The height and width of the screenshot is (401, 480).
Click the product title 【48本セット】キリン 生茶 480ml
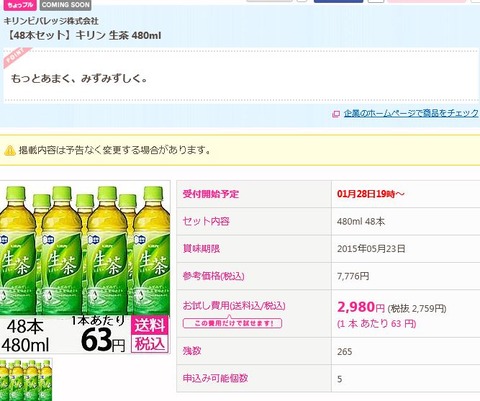coord(83,35)
